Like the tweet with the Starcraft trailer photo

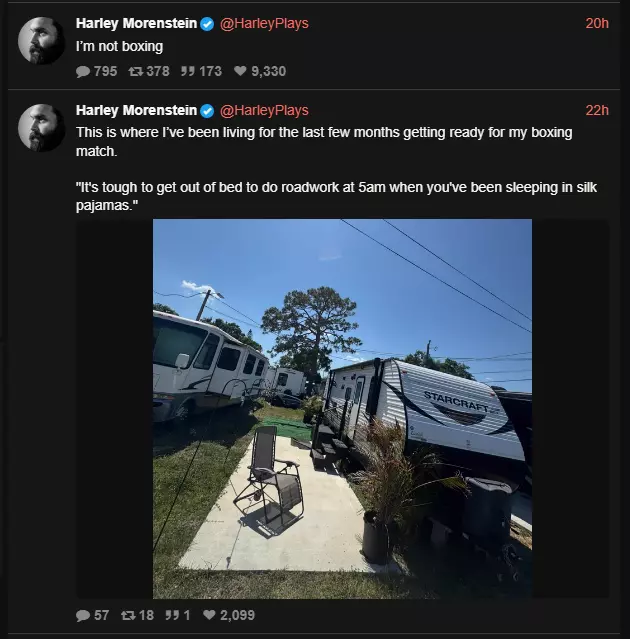pyautogui.click(x=229, y=615)
